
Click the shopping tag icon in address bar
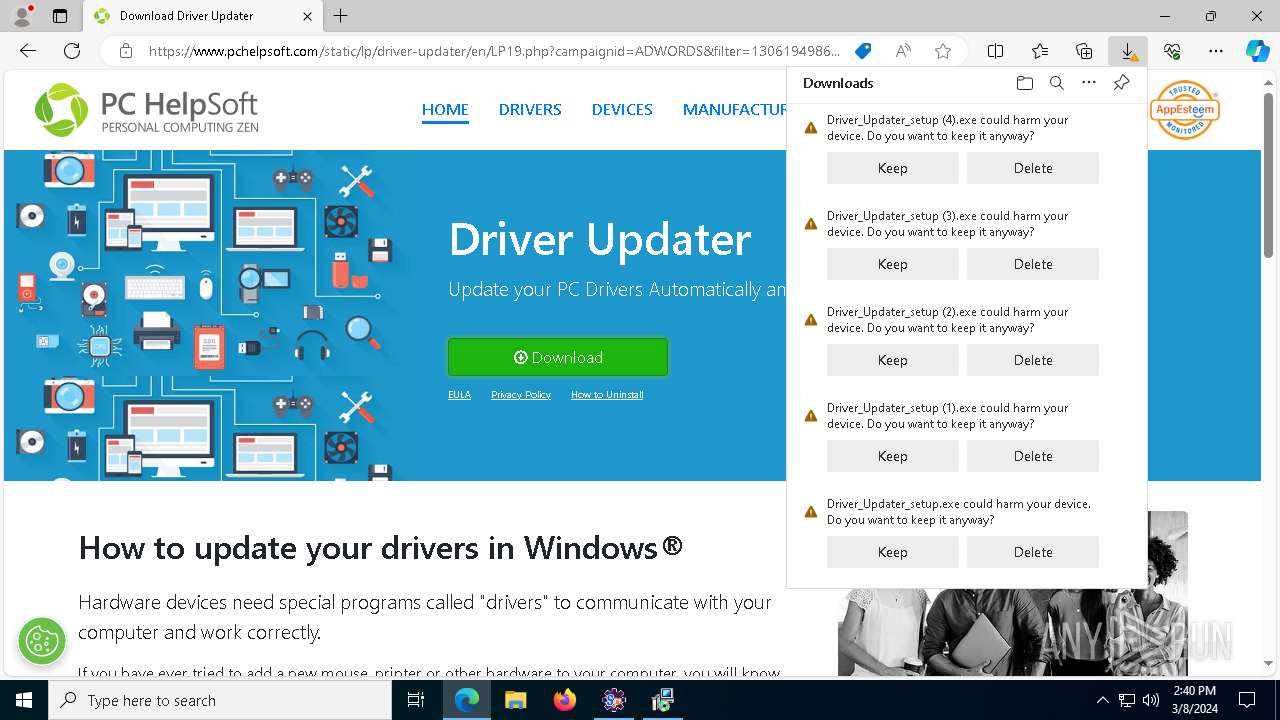click(x=863, y=51)
